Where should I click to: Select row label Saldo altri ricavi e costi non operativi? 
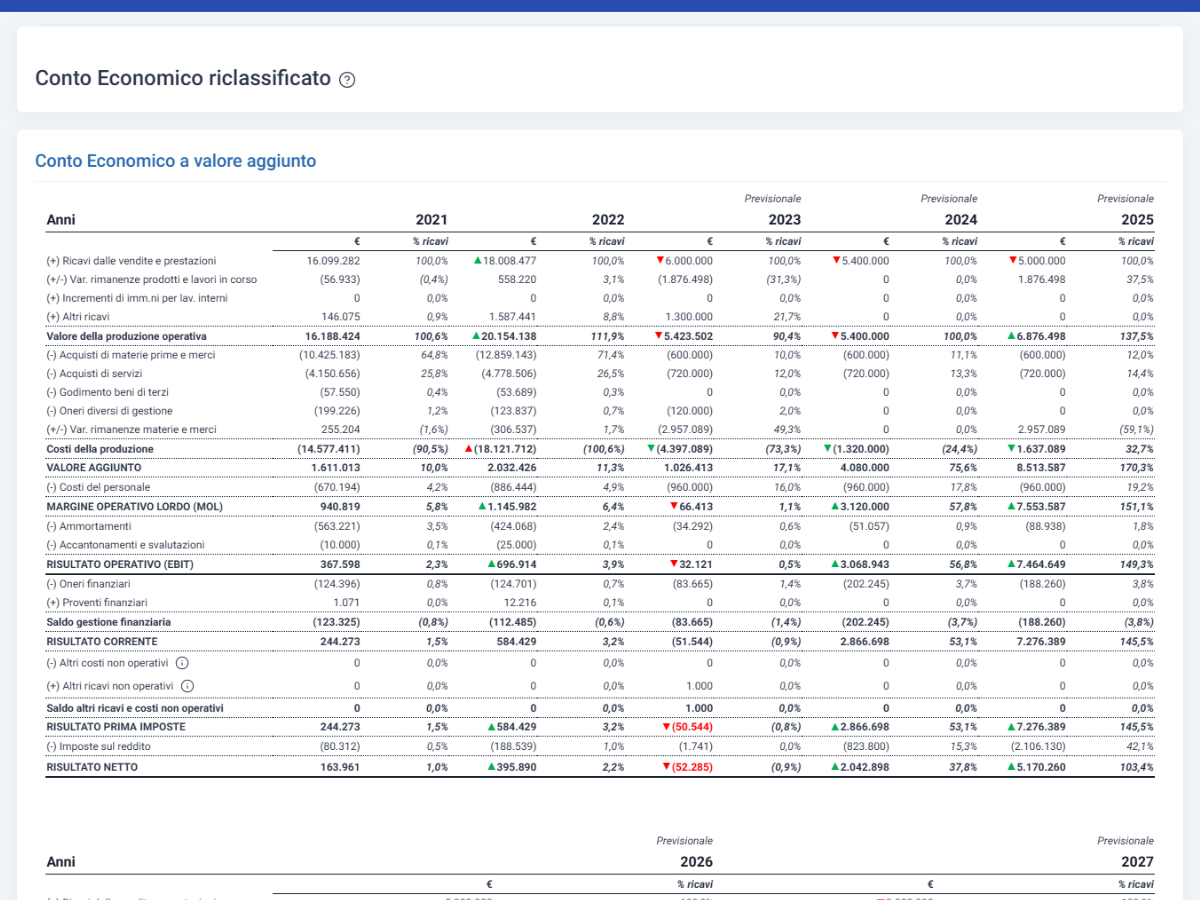coord(135,708)
